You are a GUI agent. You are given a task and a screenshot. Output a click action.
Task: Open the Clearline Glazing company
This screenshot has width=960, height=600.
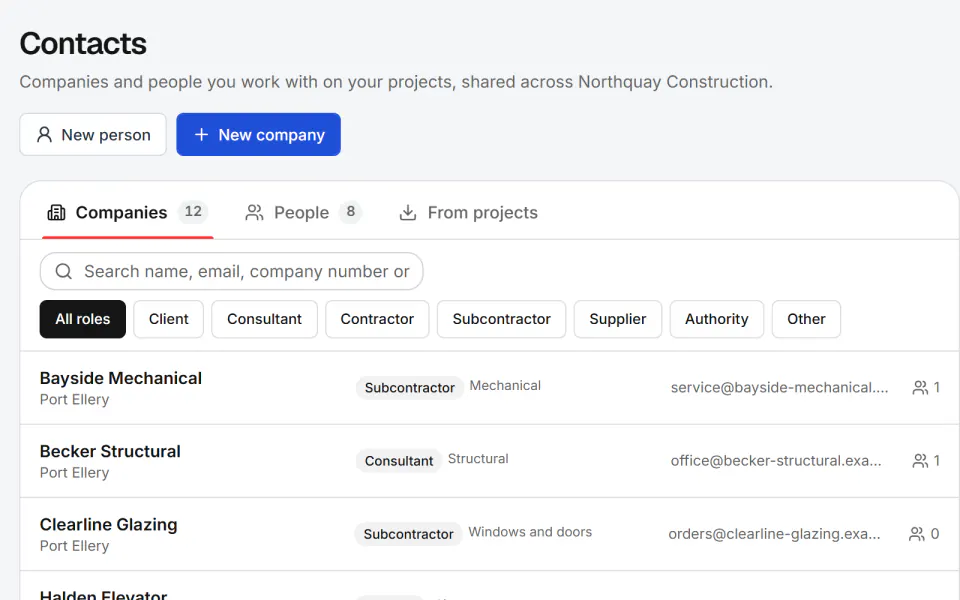coord(490,534)
